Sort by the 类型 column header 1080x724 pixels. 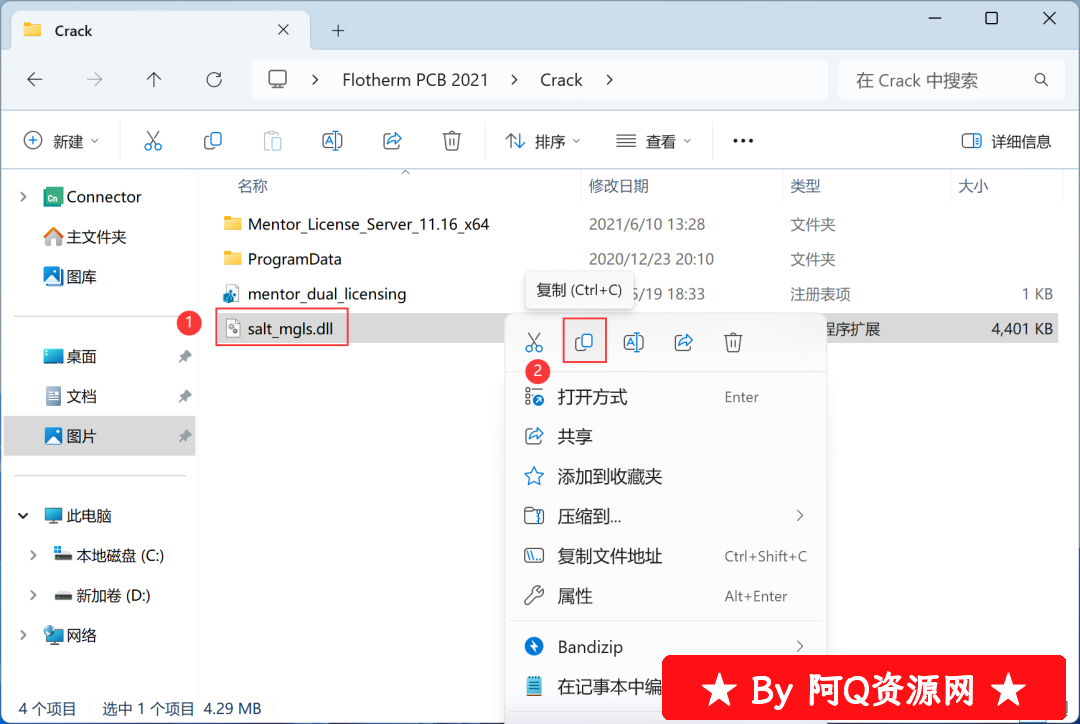pyautogui.click(x=805, y=186)
